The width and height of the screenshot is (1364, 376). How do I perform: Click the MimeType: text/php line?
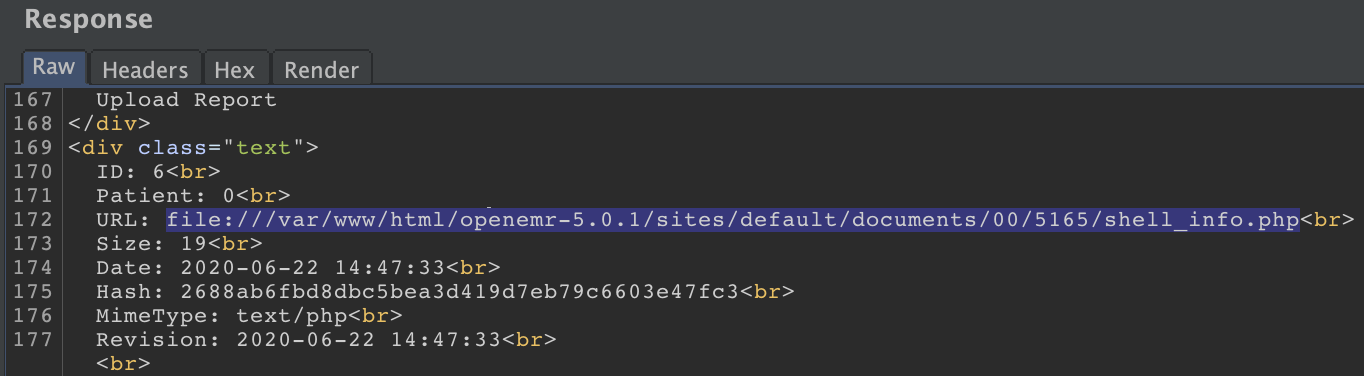tap(249, 315)
